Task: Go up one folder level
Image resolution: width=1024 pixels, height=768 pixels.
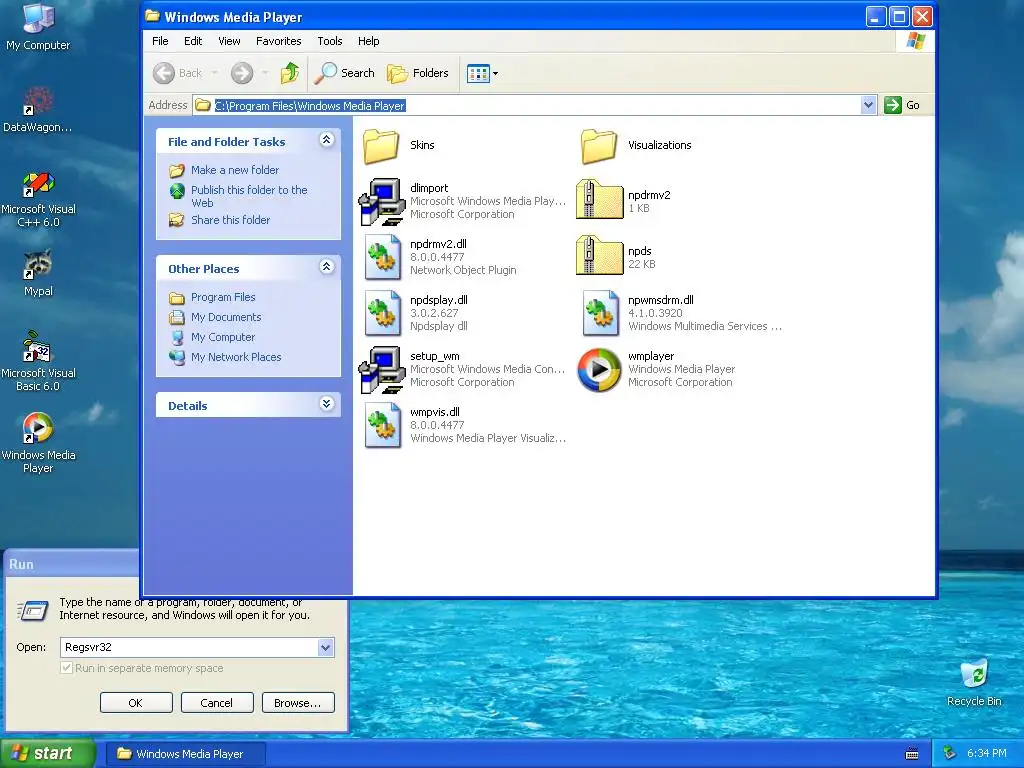Action: point(289,73)
